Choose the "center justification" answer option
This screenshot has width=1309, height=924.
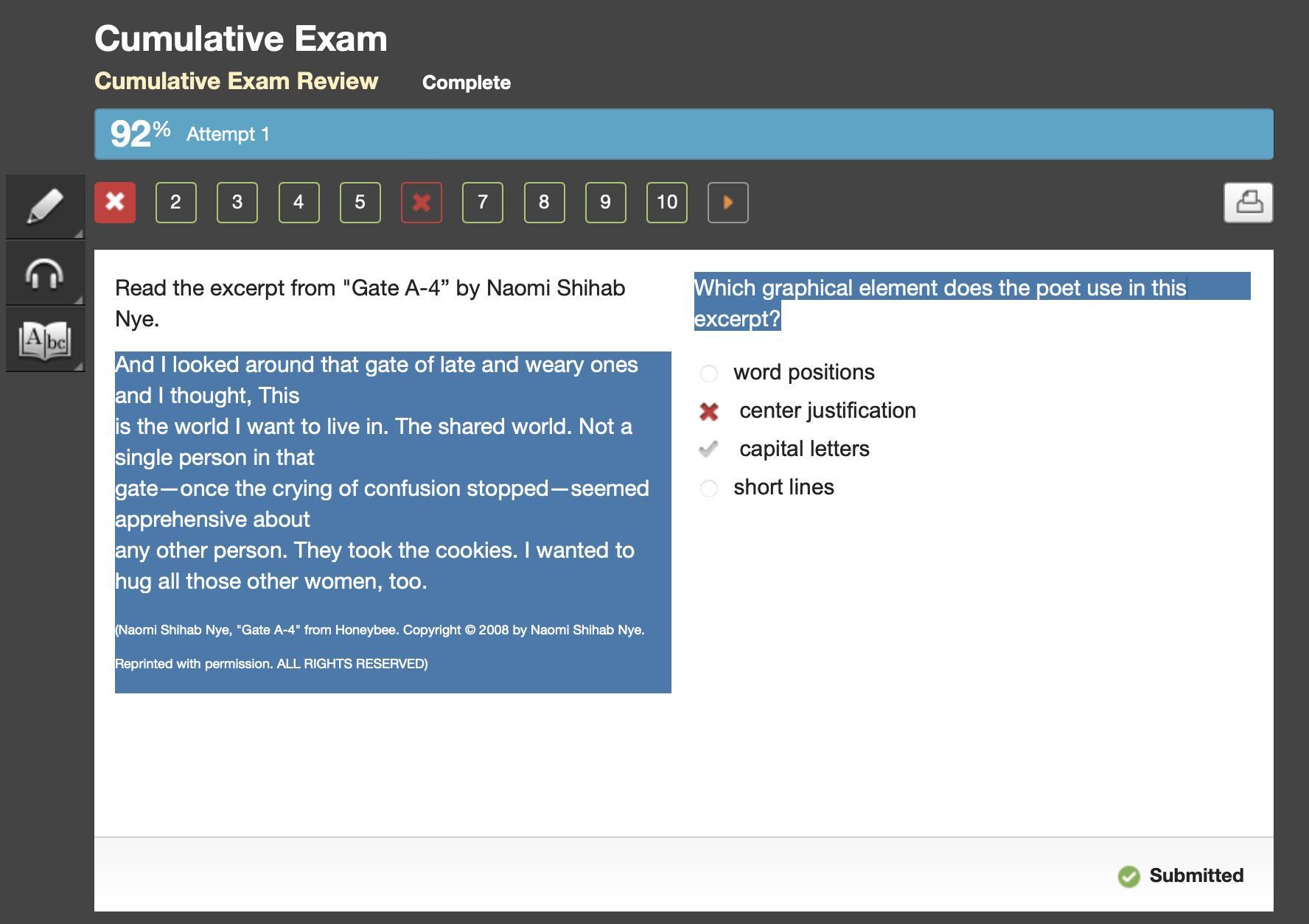(827, 410)
